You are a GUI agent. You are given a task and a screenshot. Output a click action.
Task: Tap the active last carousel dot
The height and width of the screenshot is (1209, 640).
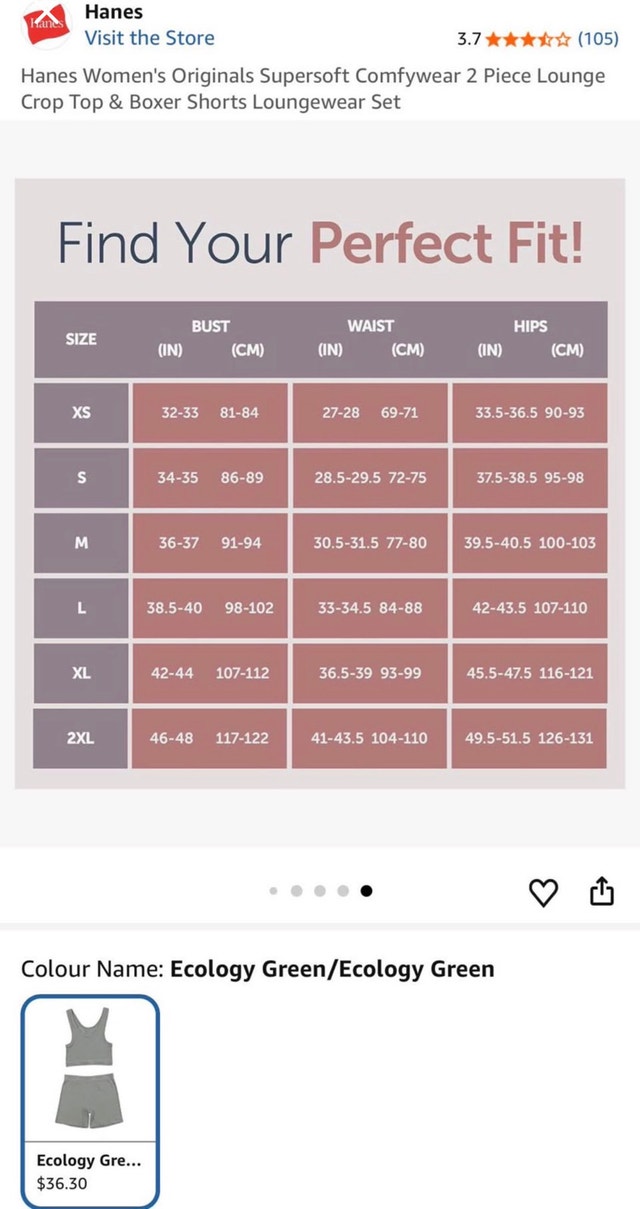coord(366,891)
